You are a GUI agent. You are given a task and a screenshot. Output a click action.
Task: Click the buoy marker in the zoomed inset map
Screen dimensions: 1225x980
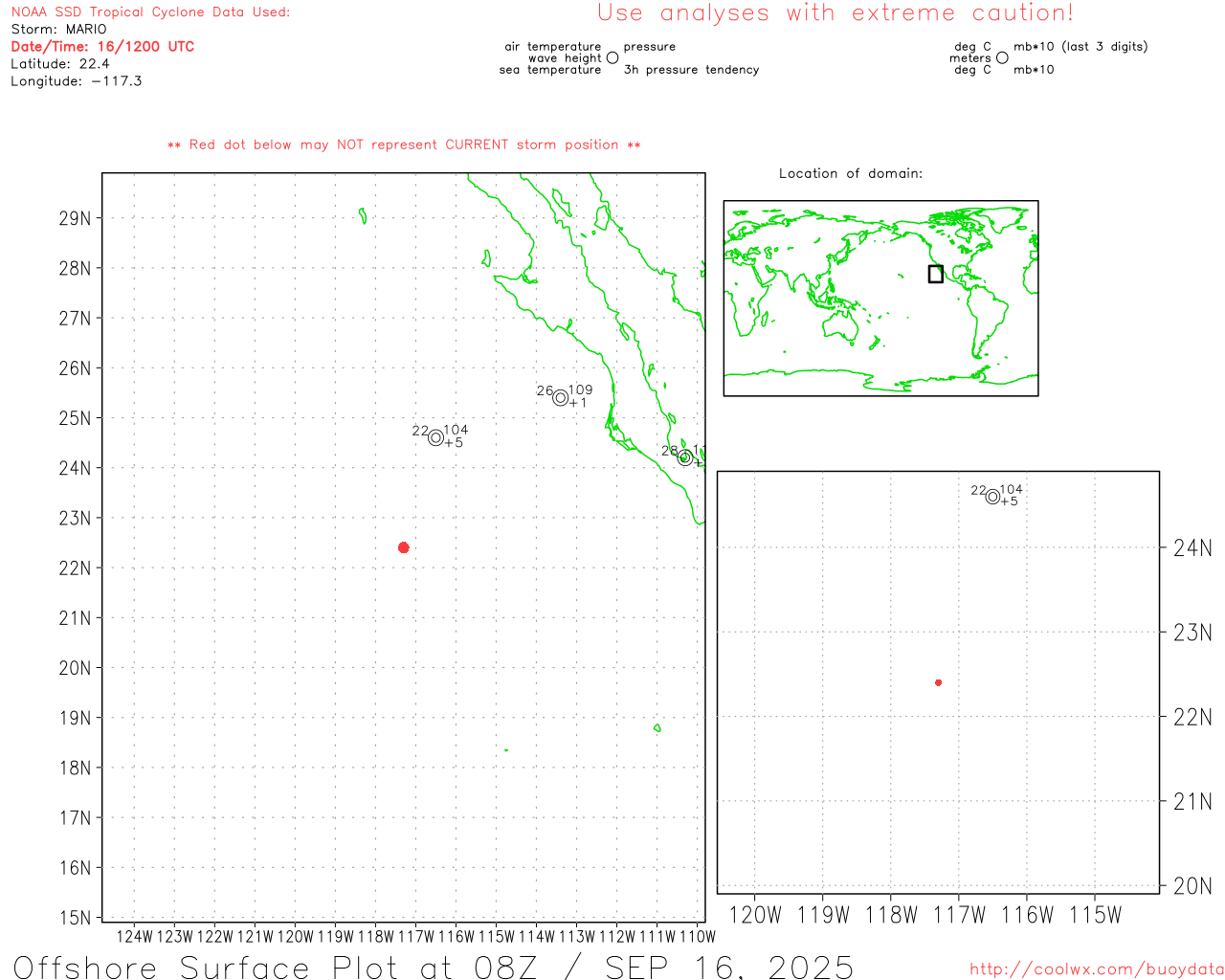[992, 497]
